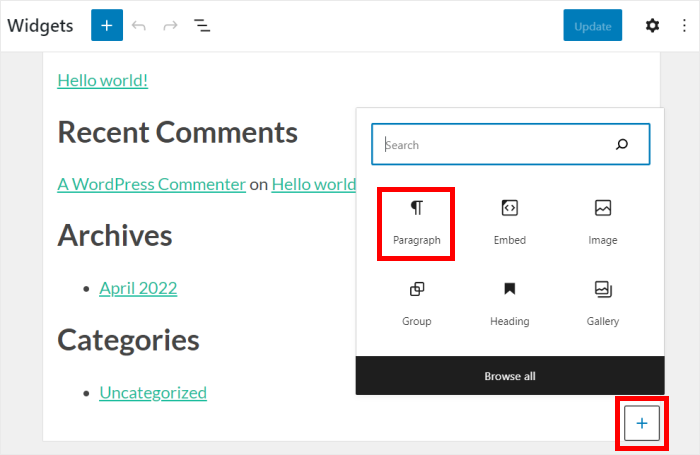
Task: Redo the last change
Action: 170,26
